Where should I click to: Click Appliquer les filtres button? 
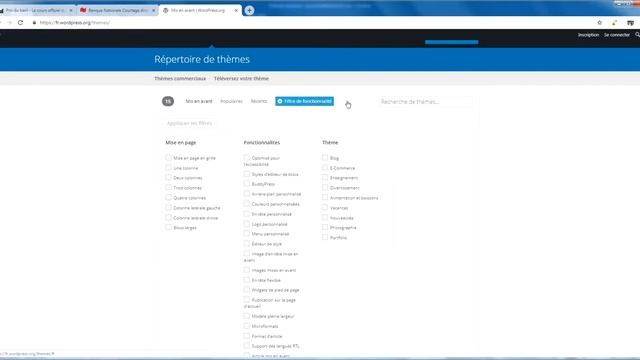(x=189, y=123)
